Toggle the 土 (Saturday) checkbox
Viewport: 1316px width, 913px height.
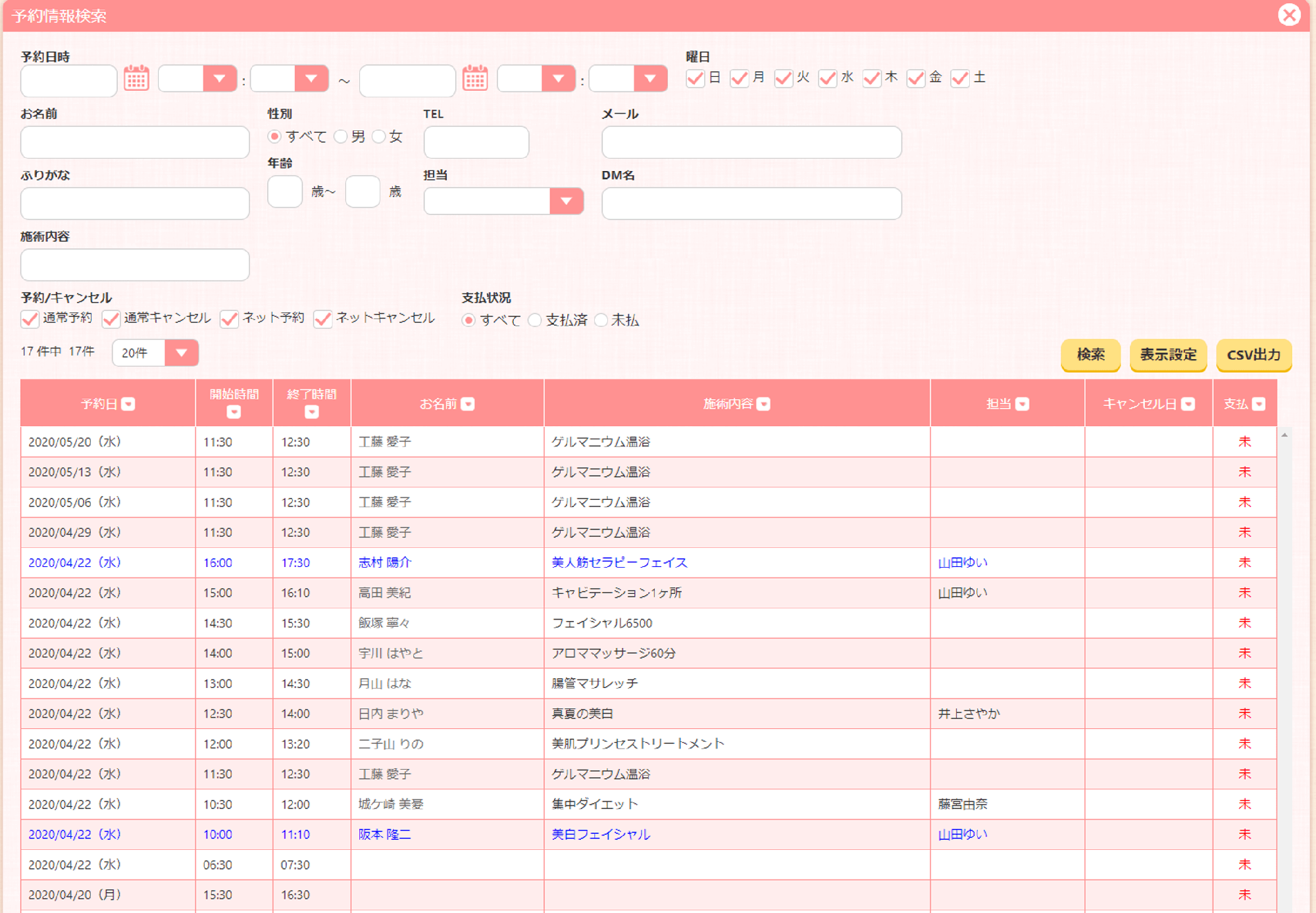coord(959,78)
